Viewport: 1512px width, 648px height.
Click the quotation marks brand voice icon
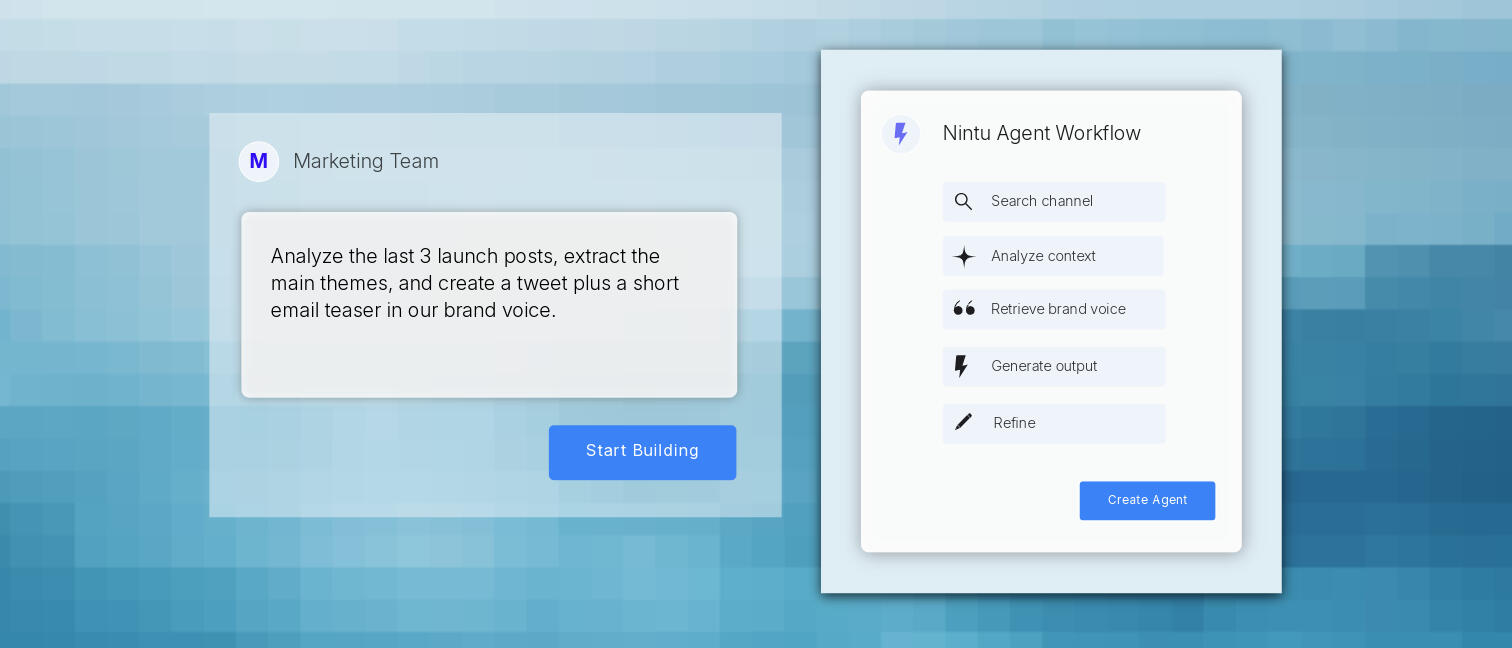pos(964,309)
